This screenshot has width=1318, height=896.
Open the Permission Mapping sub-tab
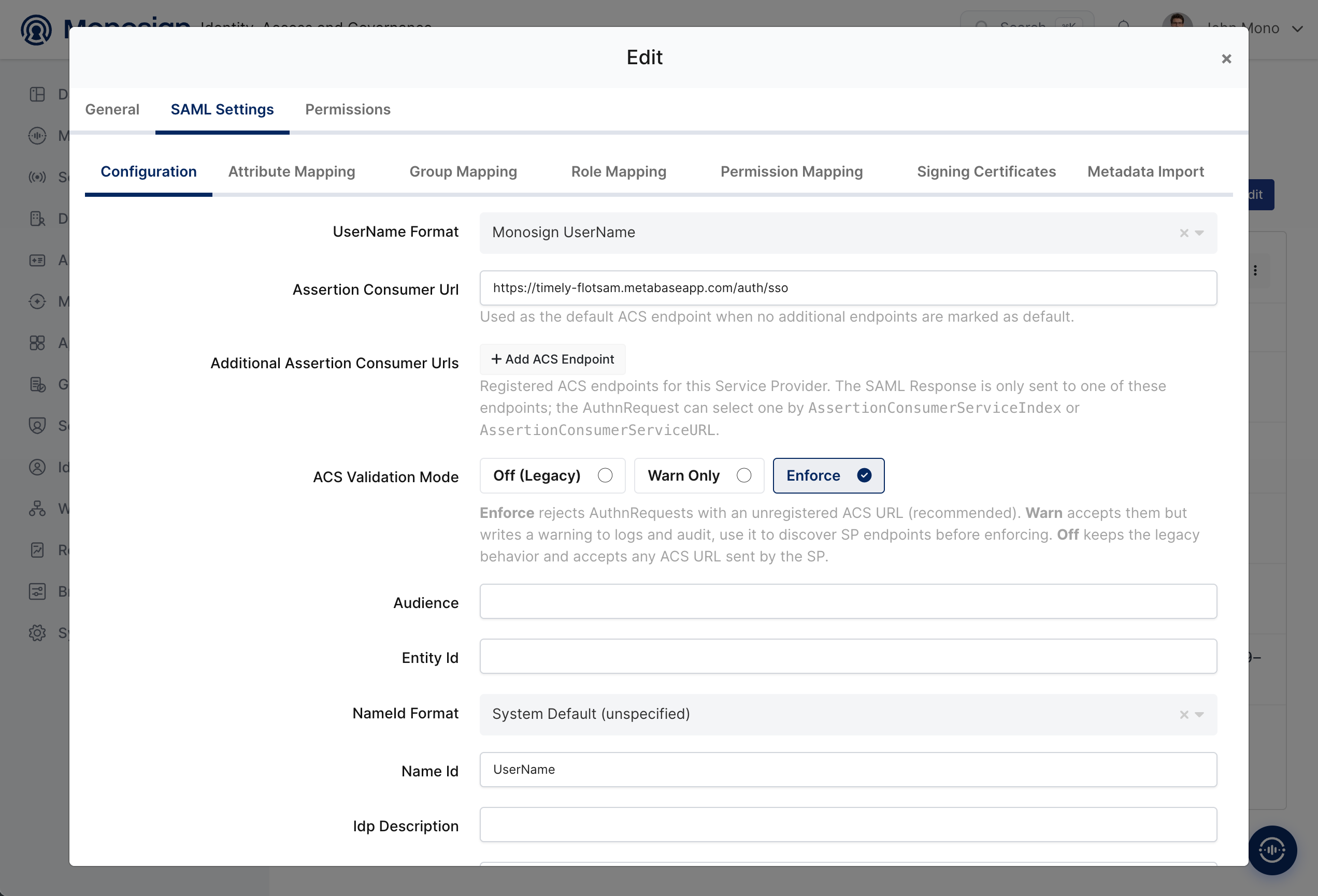791,172
